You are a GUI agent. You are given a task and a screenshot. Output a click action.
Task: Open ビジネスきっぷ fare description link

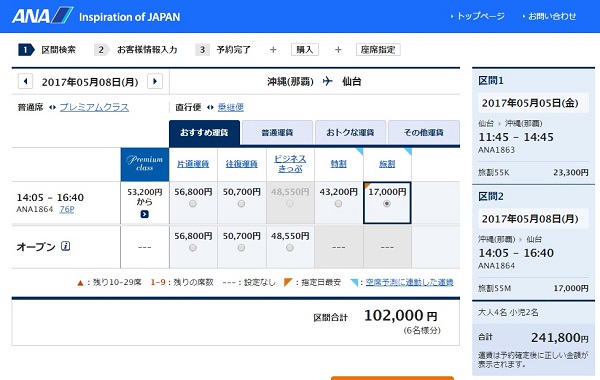pyautogui.click(x=290, y=164)
